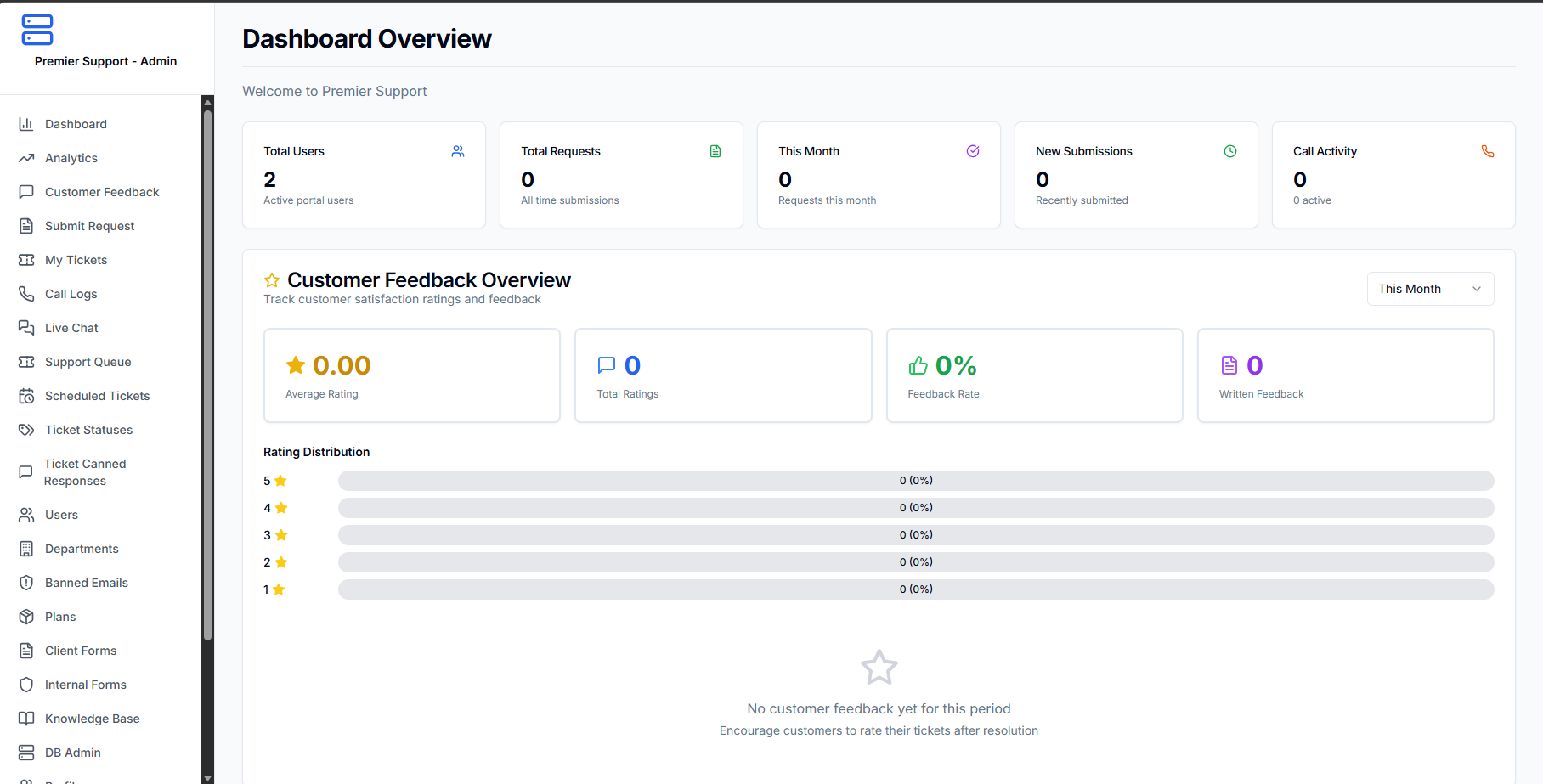Click the Call Activity phone icon

1488,151
